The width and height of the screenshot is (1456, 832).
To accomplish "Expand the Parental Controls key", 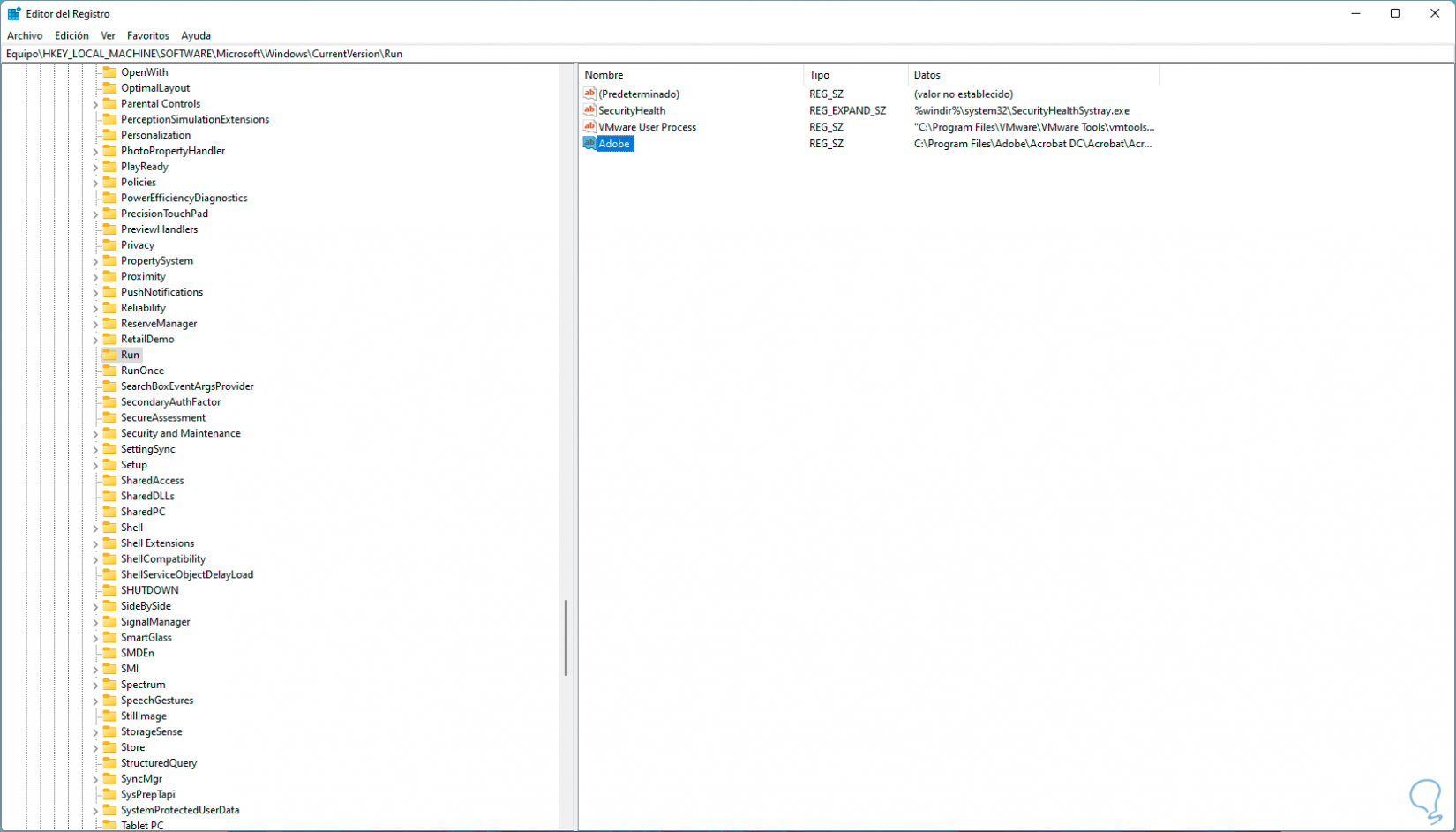I will [95, 104].
